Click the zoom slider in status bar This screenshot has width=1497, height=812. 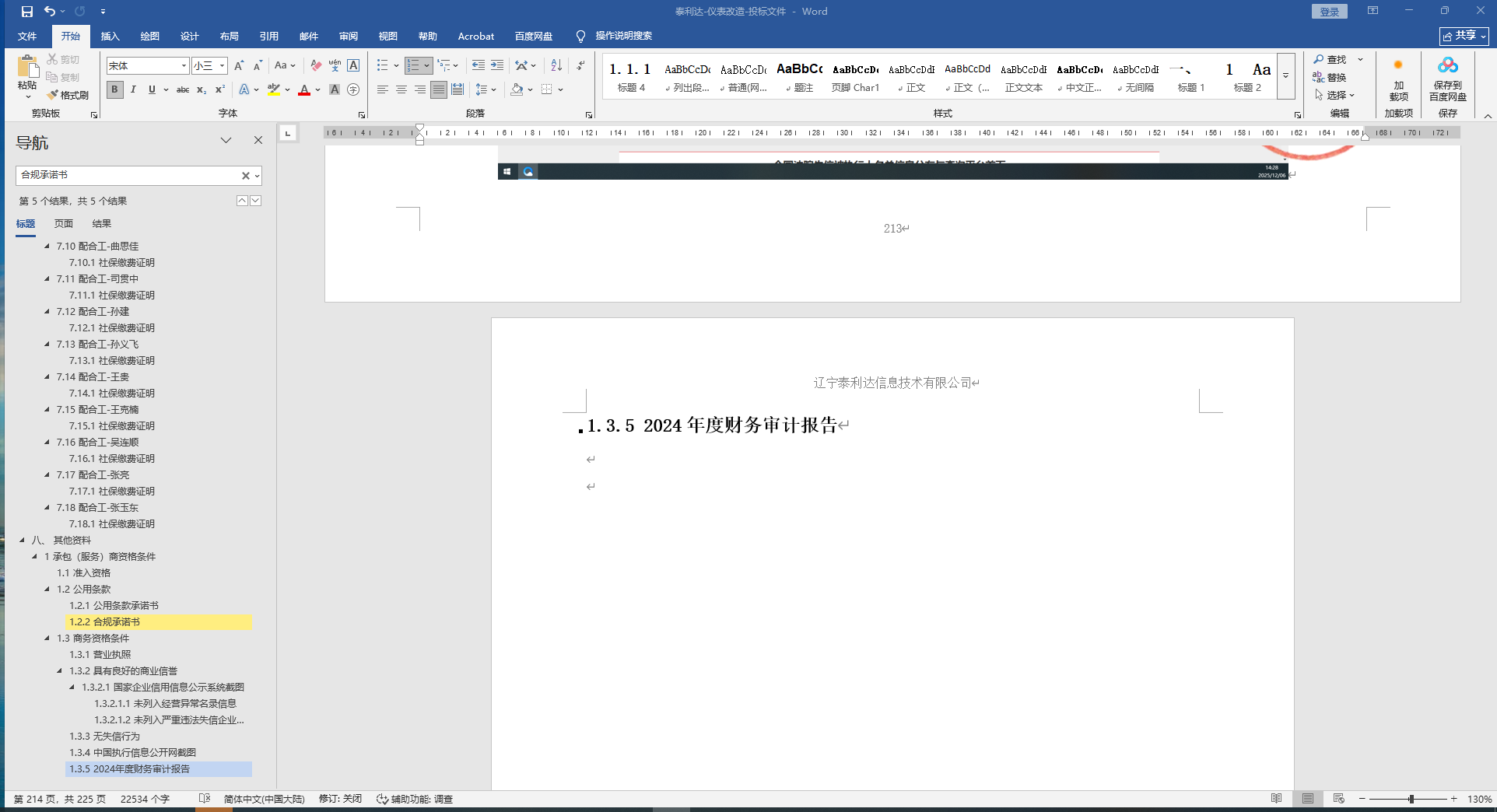pos(1410,799)
